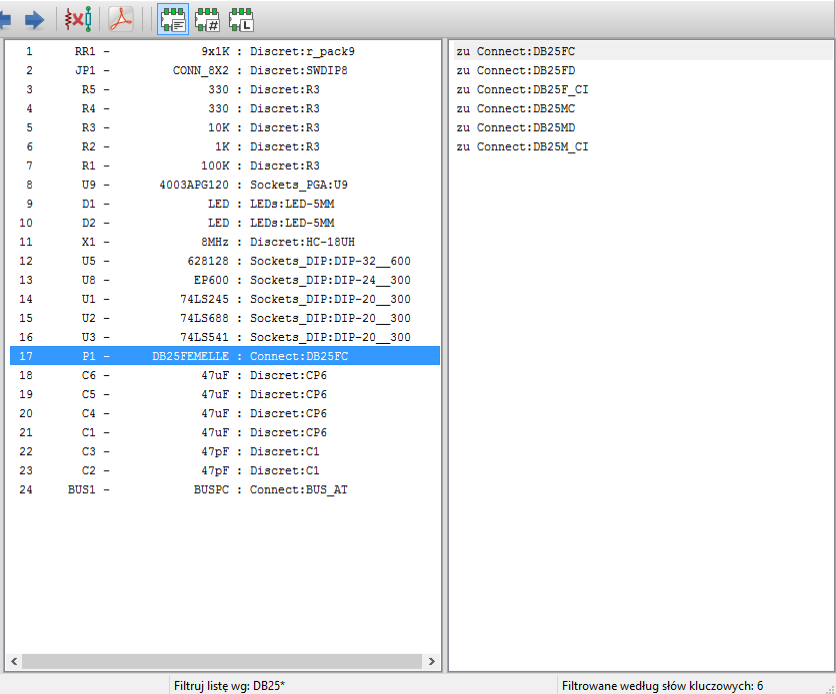Select component row C6 47uF
The width and height of the screenshot is (836, 694).
pos(224,375)
